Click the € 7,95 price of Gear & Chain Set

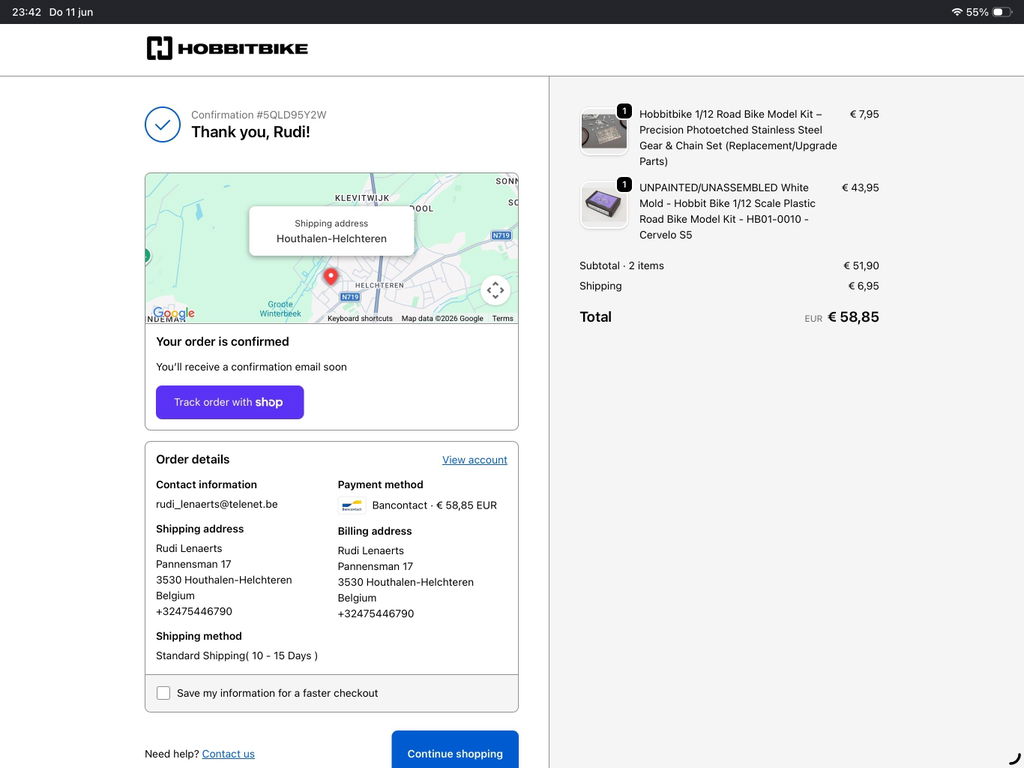pos(864,114)
